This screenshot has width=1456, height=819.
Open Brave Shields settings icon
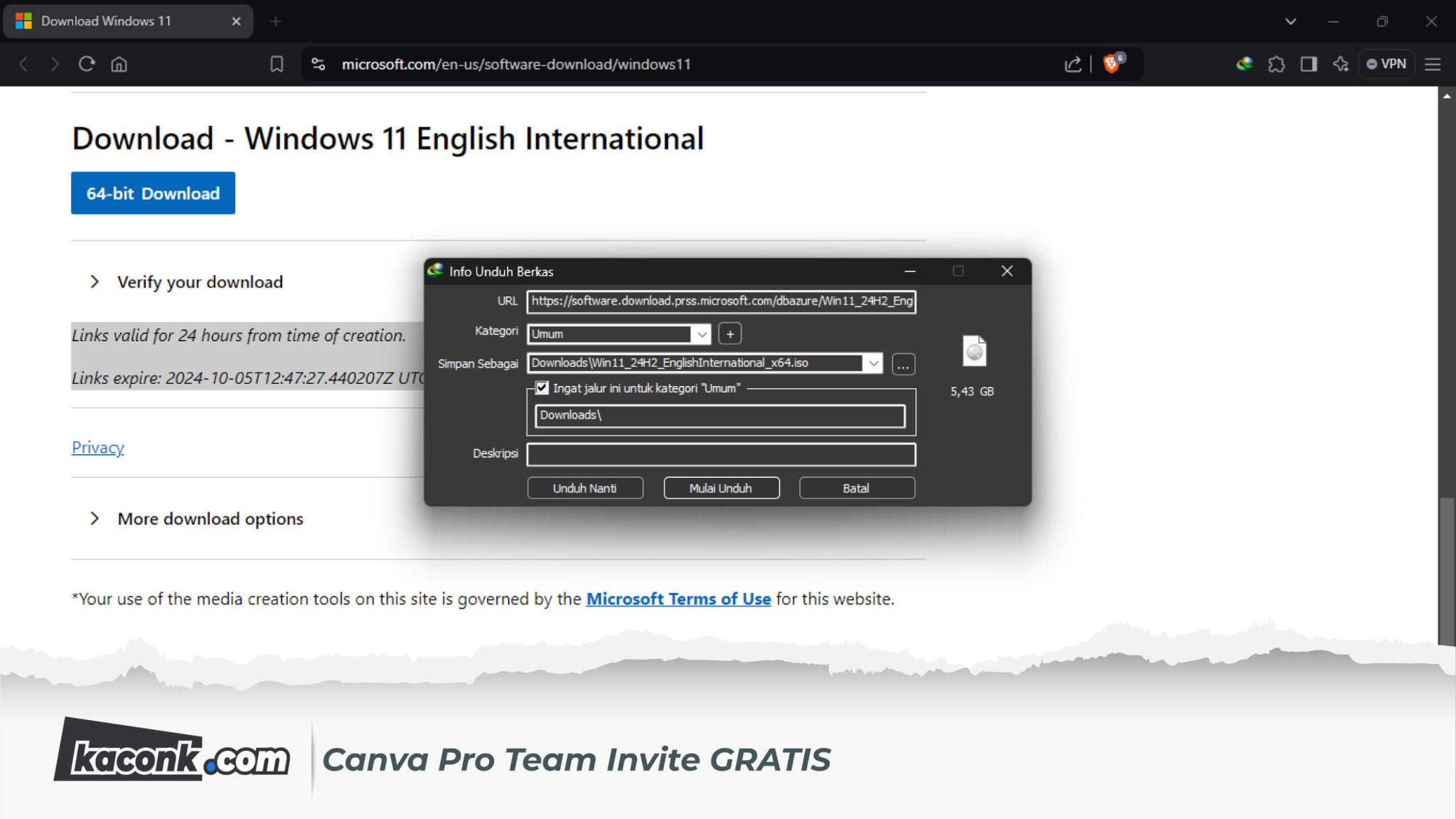tap(1113, 64)
